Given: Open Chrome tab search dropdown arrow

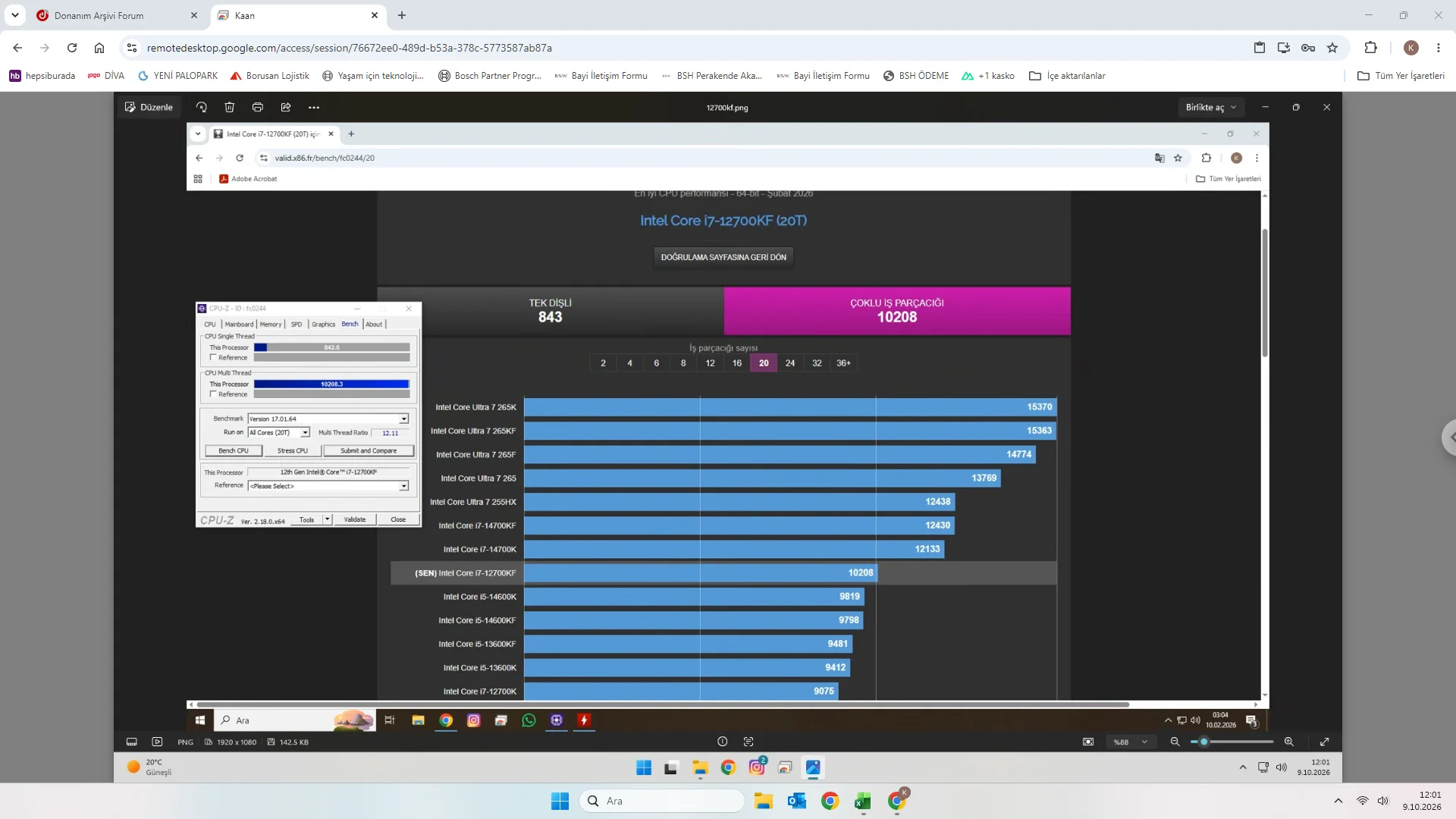Looking at the screenshot, I should click(x=15, y=15).
